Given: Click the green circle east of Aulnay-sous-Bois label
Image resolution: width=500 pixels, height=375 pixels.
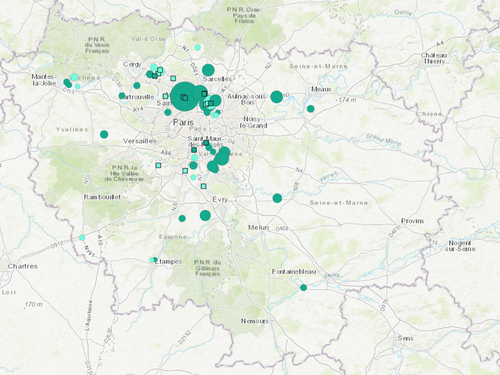Looking at the screenshot, I should (276, 97).
